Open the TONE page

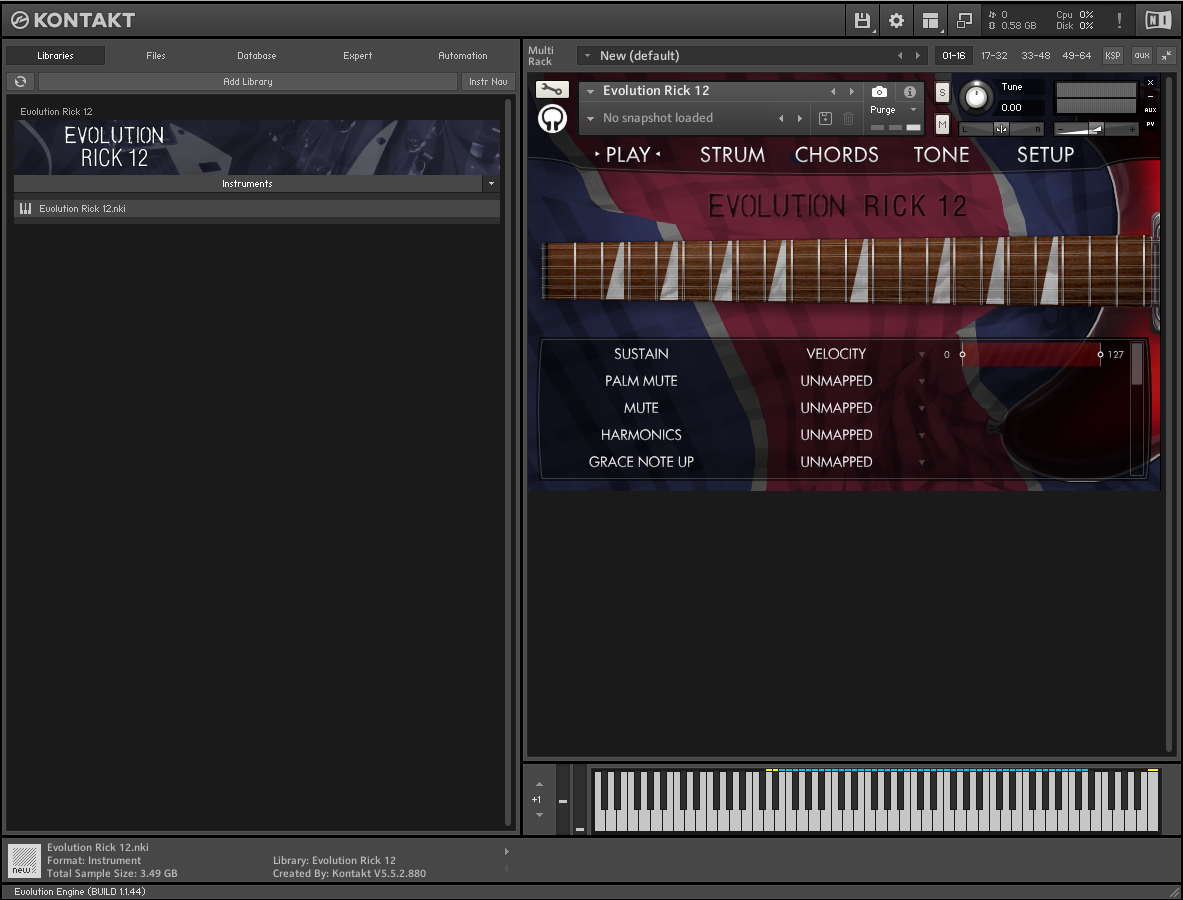click(941, 155)
